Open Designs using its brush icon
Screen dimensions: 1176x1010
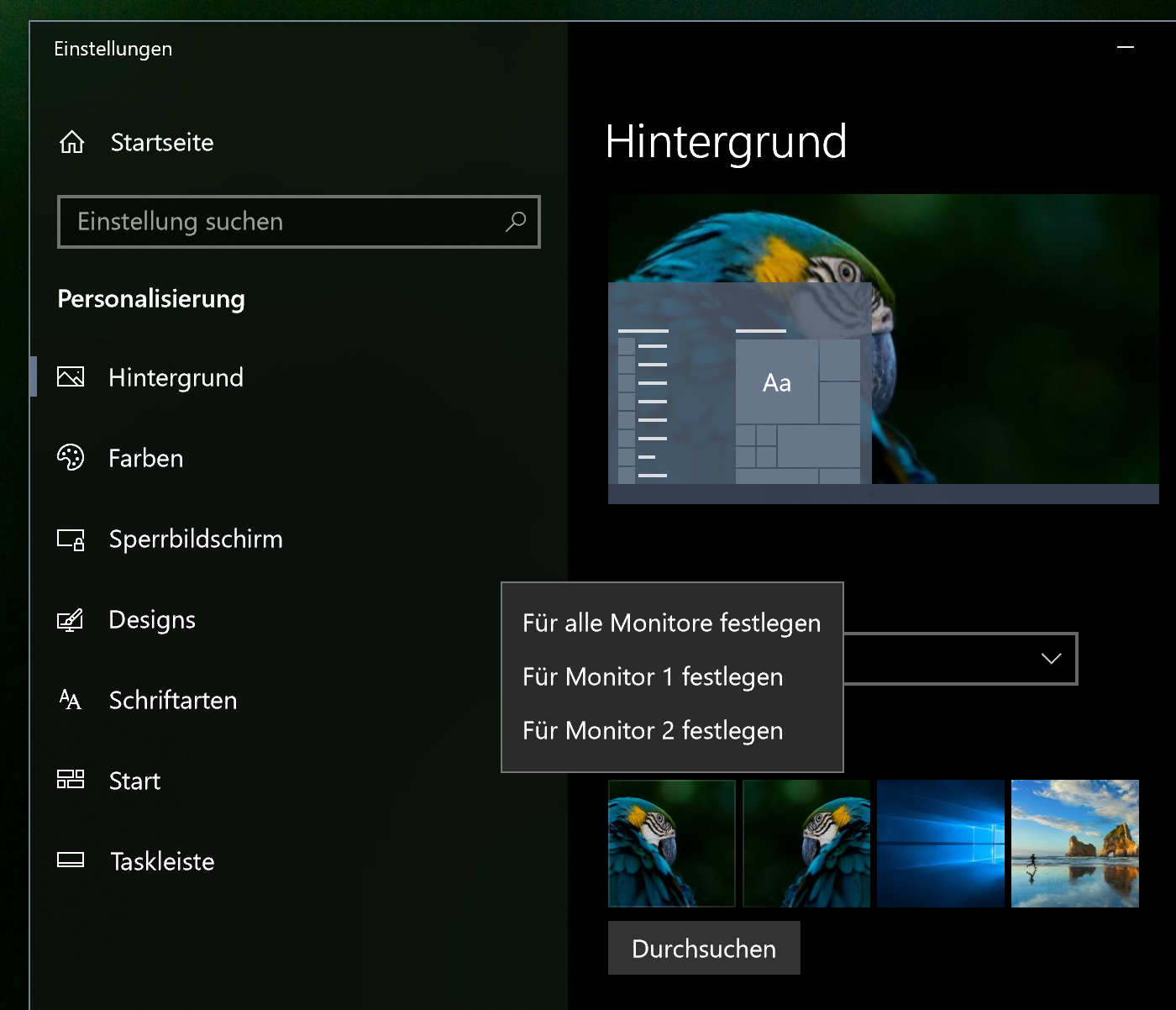click(71, 619)
